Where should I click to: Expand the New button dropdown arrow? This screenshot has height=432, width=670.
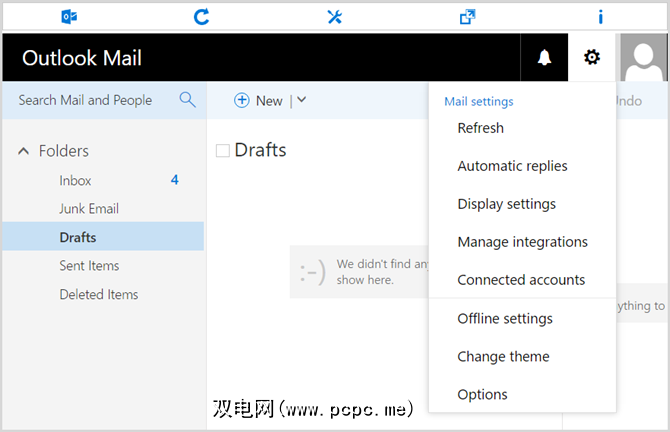[301, 100]
